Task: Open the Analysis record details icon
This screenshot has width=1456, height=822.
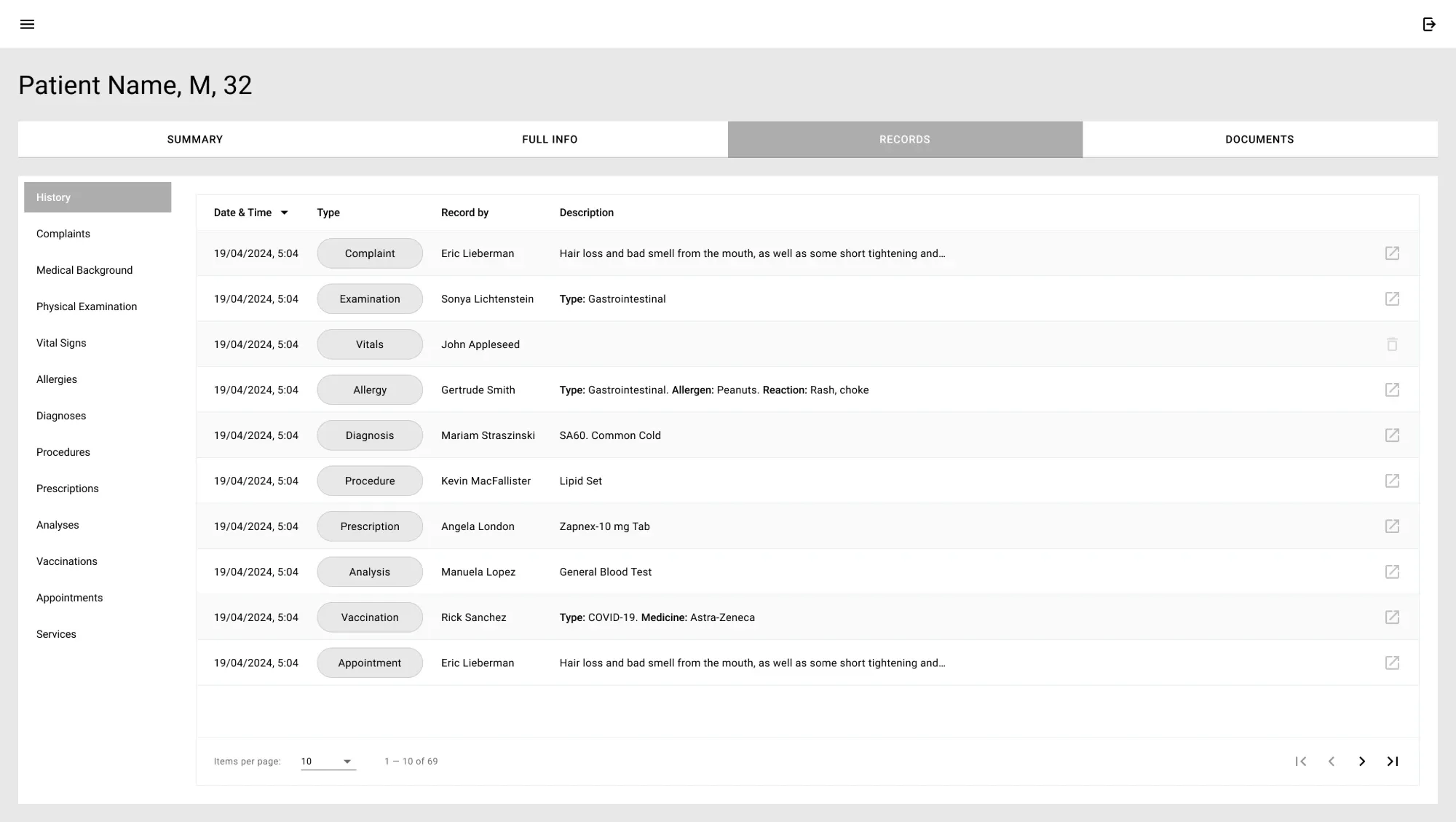Action: tap(1392, 572)
